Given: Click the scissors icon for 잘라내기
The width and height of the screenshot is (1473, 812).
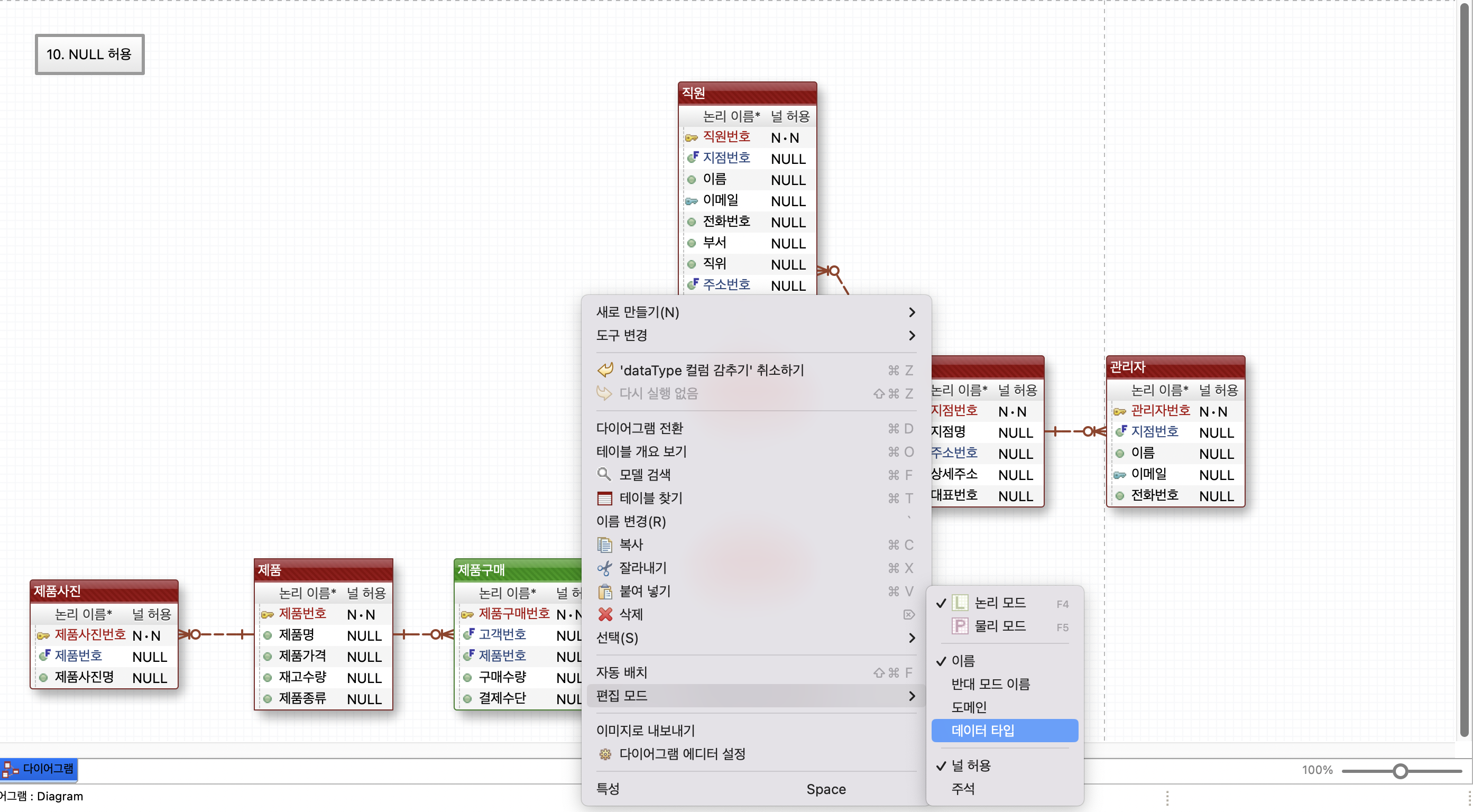Looking at the screenshot, I should (604, 568).
